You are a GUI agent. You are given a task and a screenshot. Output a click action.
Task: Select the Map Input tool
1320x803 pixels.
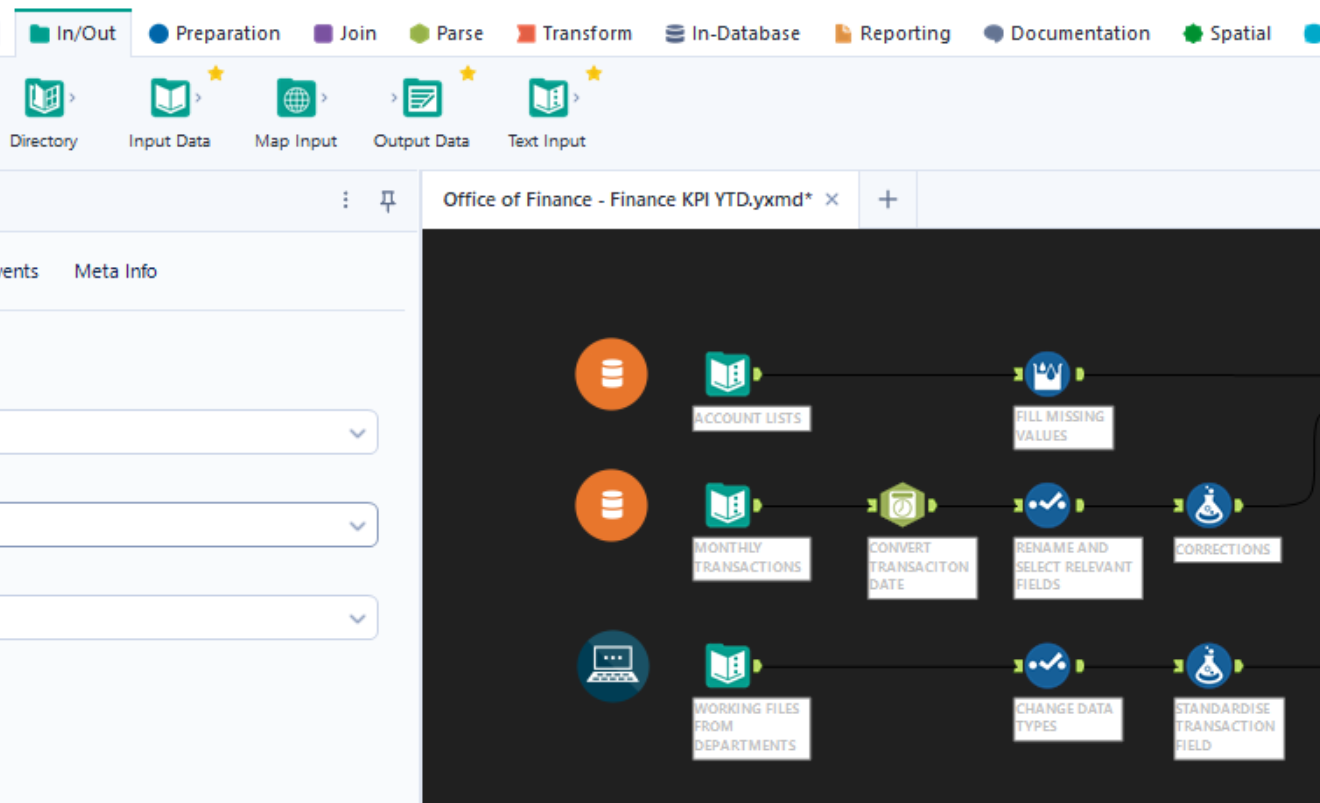(295, 97)
